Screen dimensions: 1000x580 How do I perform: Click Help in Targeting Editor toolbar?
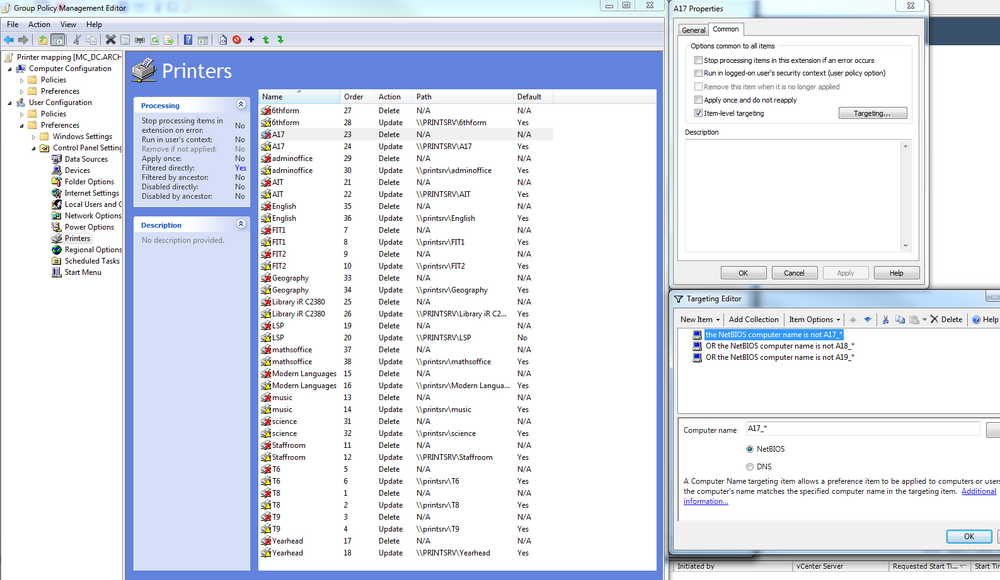coord(985,319)
